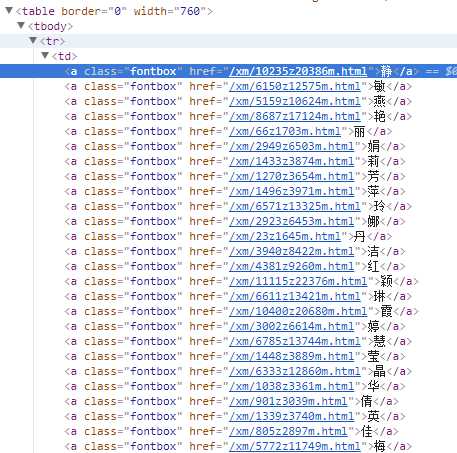Follow href /xm/2923z6453m.html
Screen dimensions: 457x453
(291, 221)
